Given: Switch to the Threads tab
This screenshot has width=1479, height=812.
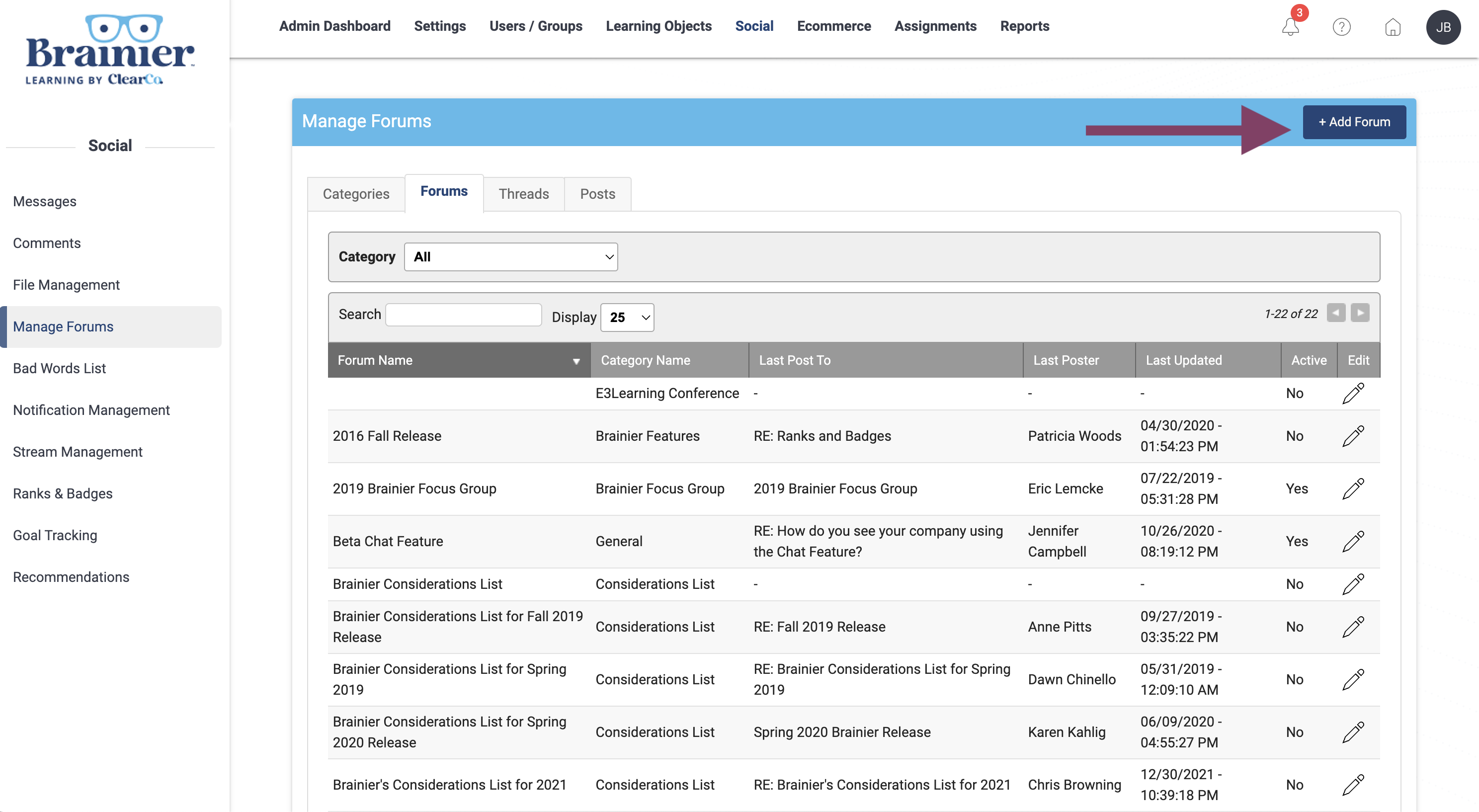Looking at the screenshot, I should click(524, 194).
